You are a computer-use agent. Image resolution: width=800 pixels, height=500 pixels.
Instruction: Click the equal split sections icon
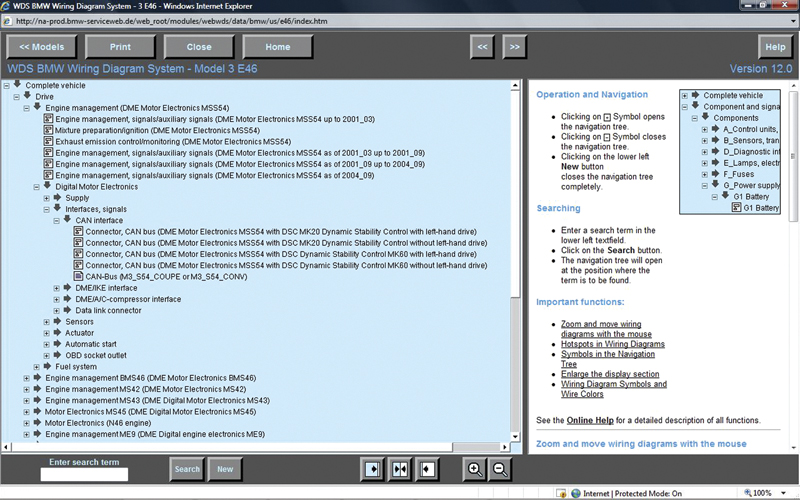coord(400,469)
